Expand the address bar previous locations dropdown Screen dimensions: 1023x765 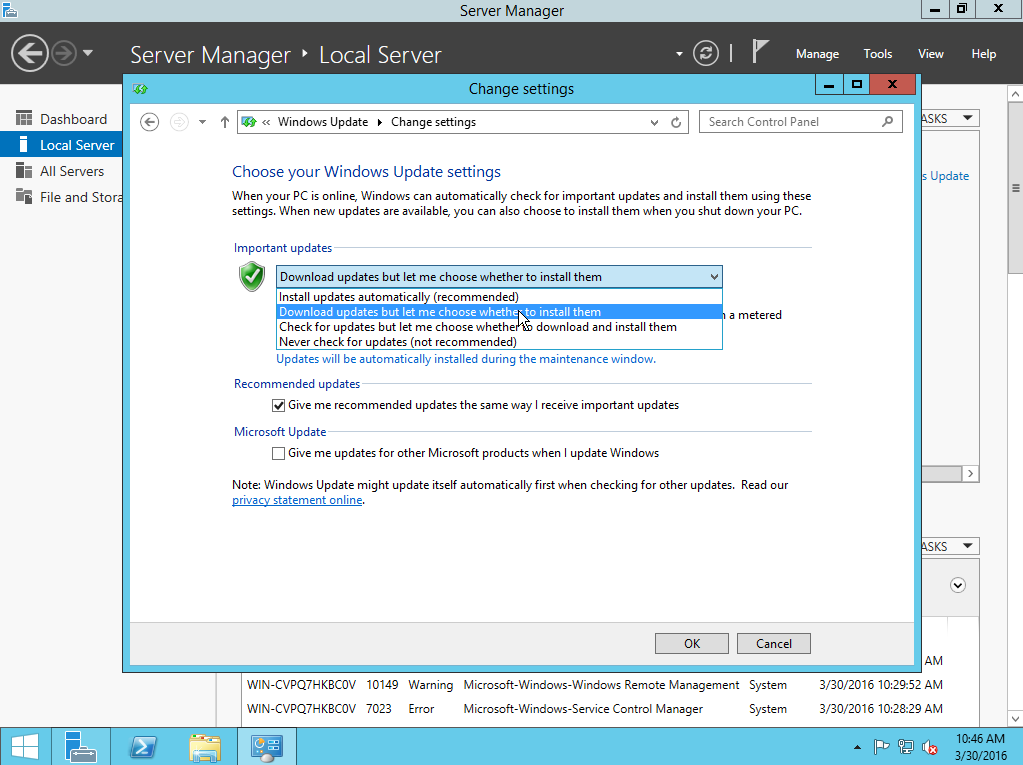[654, 123]
